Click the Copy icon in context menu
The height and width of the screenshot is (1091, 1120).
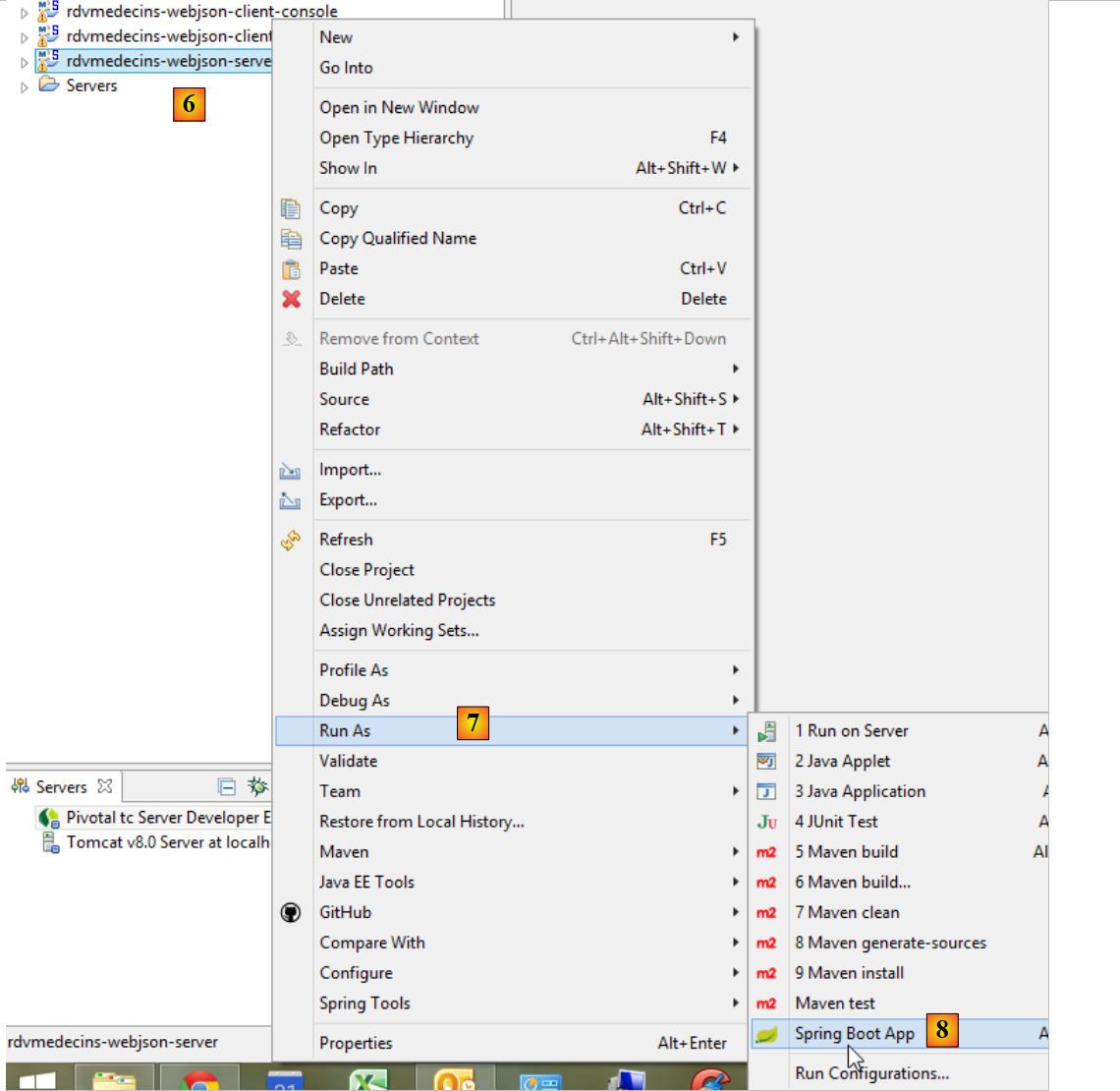click(x=291, y=208)
